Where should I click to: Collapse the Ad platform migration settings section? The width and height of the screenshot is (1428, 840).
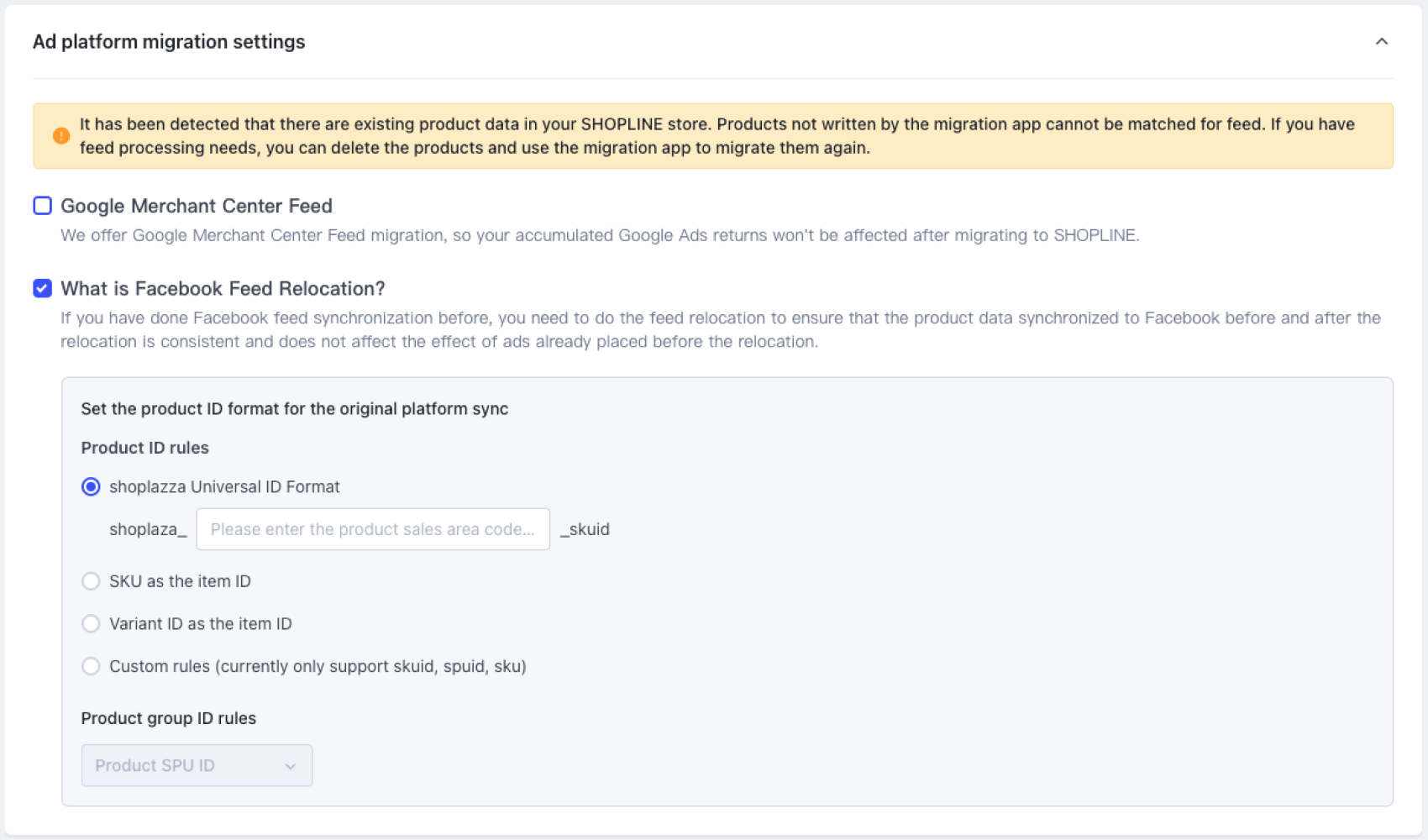click(1381, 41)
